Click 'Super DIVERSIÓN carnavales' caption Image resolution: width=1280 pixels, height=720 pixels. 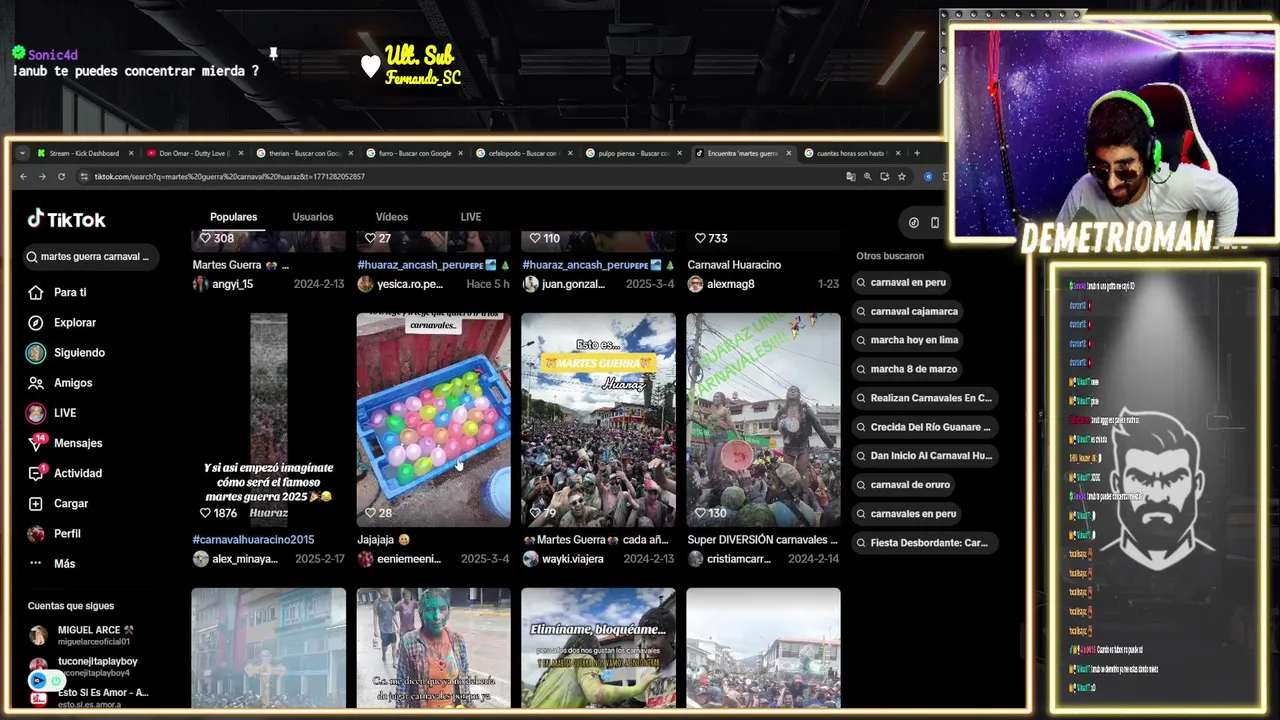763,540
